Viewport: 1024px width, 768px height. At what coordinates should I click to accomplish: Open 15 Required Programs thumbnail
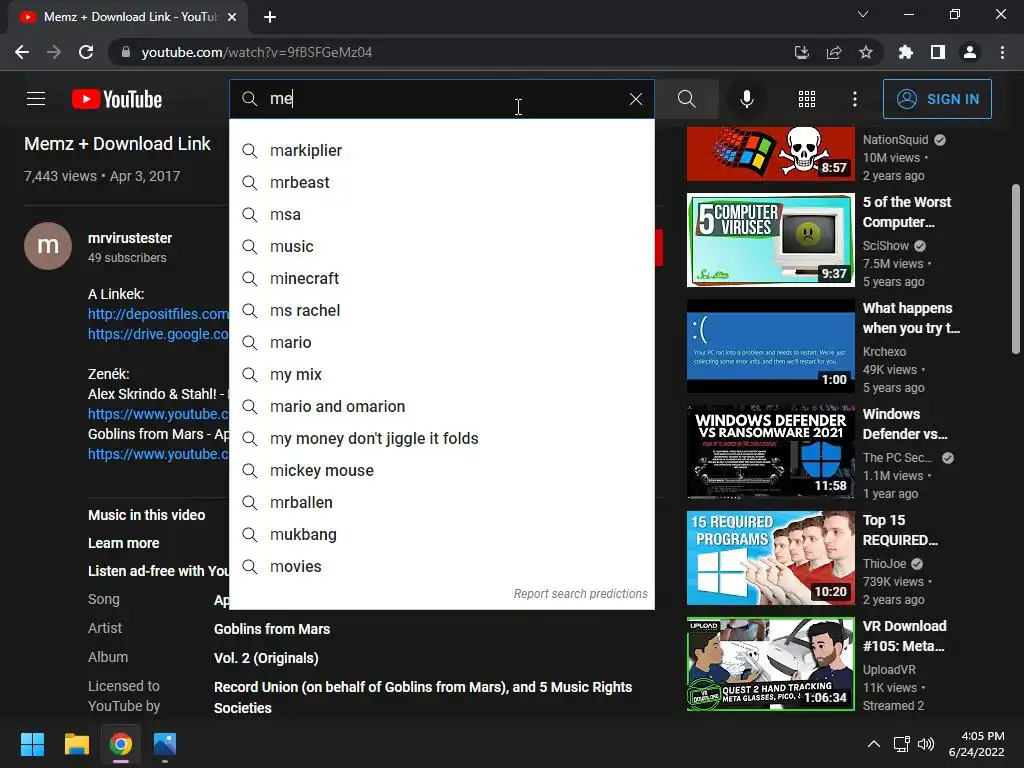pyautogui.click(x=771, y=558)
